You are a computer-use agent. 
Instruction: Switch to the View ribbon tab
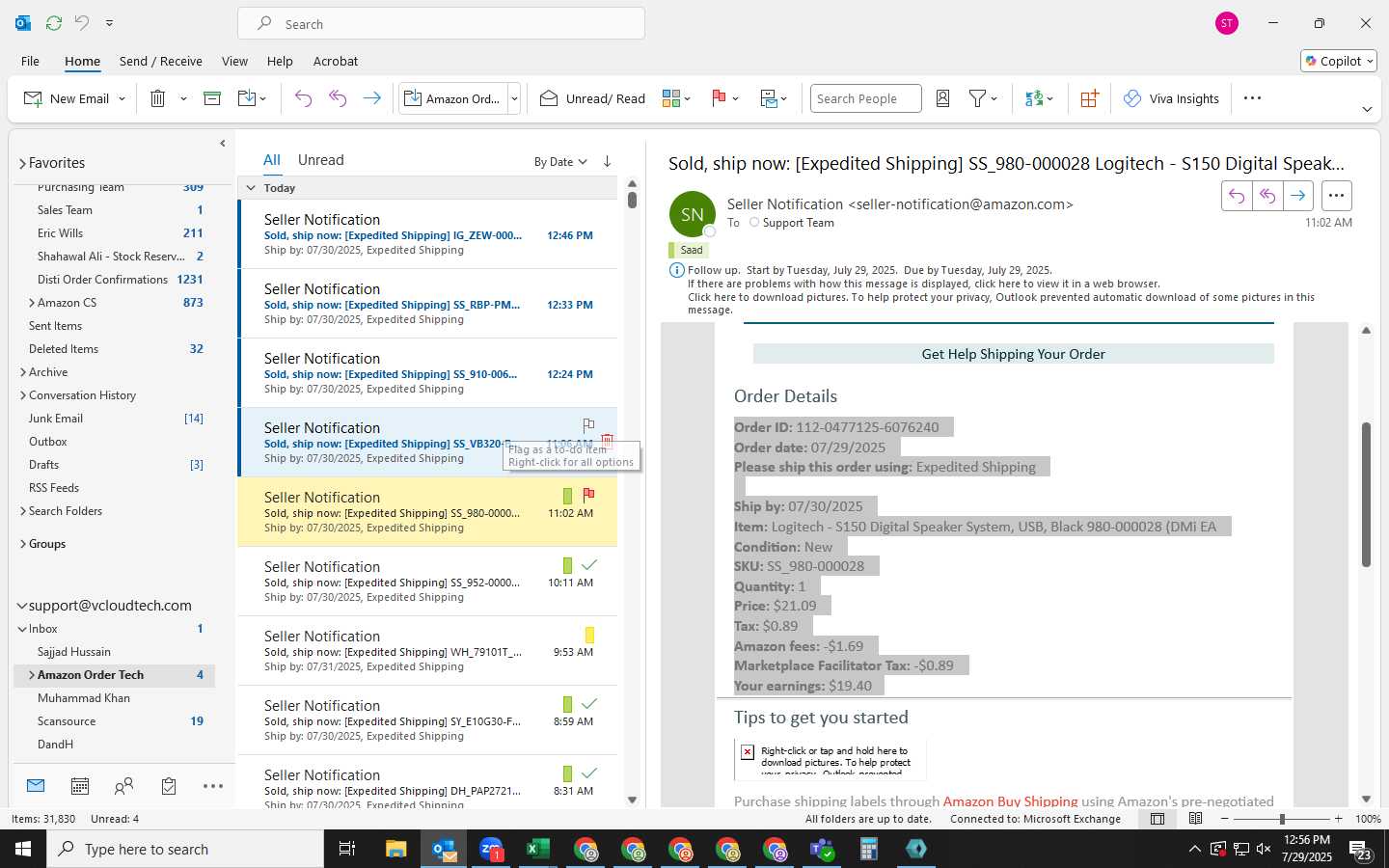click(x=234, y=61)
